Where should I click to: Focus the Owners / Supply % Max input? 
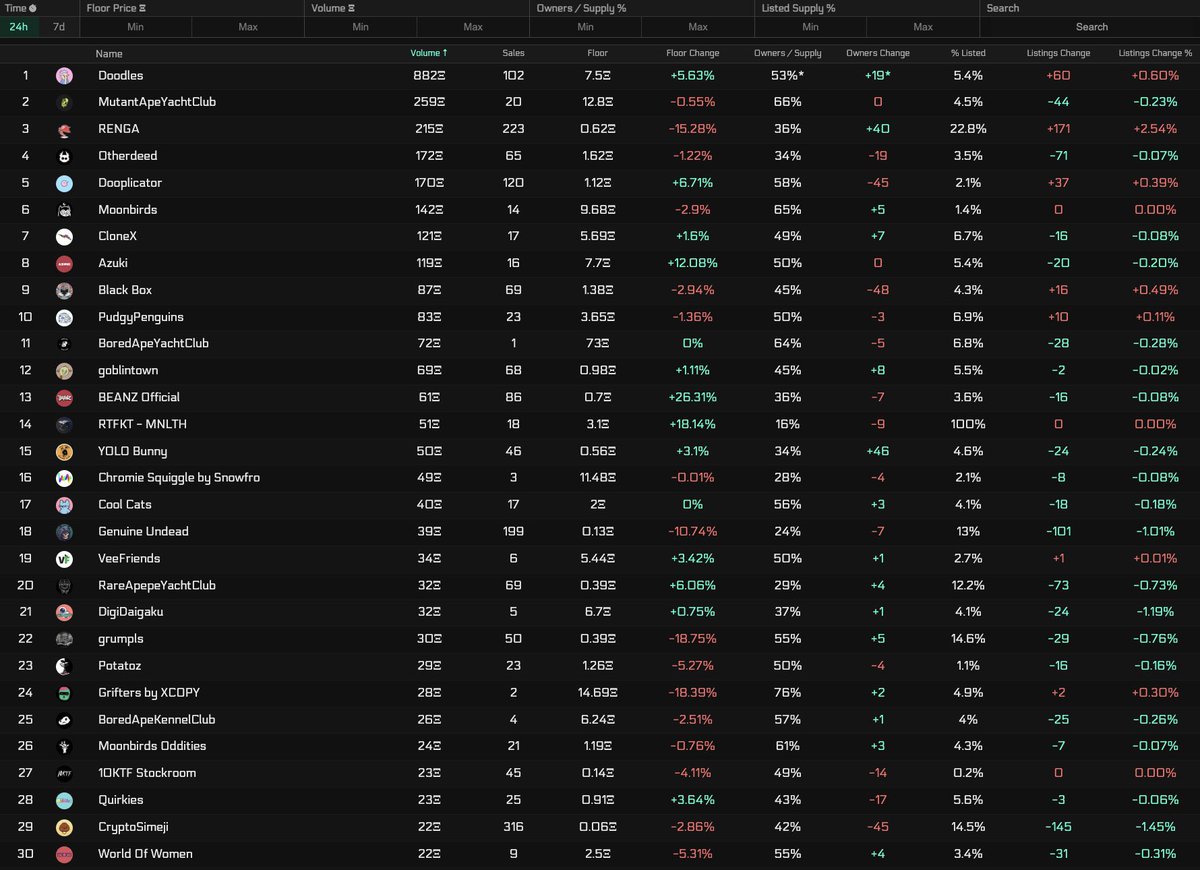[698, 27]
